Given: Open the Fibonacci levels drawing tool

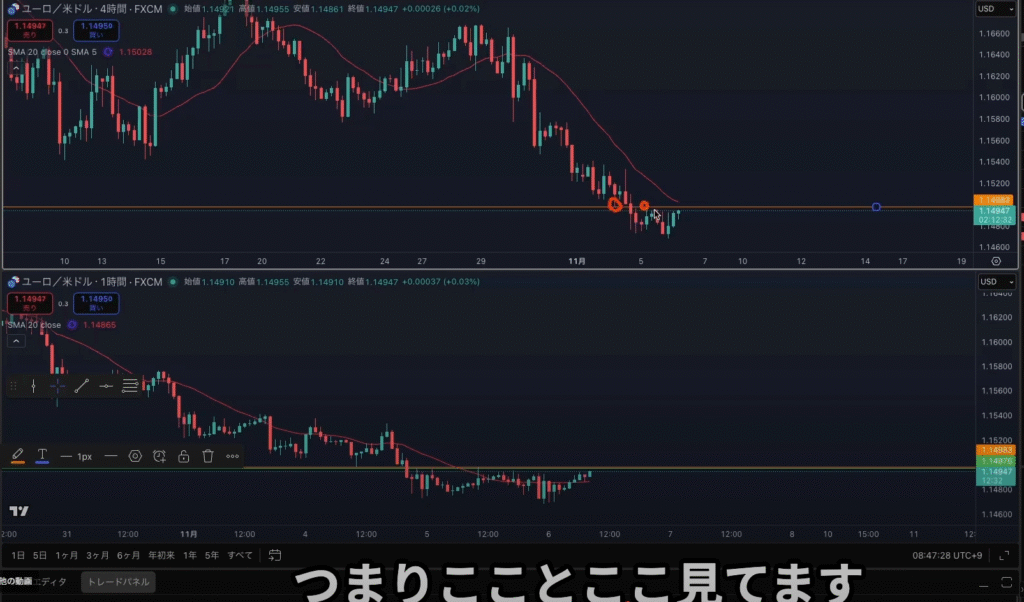Looking at the screenshot, I should 130,387.
